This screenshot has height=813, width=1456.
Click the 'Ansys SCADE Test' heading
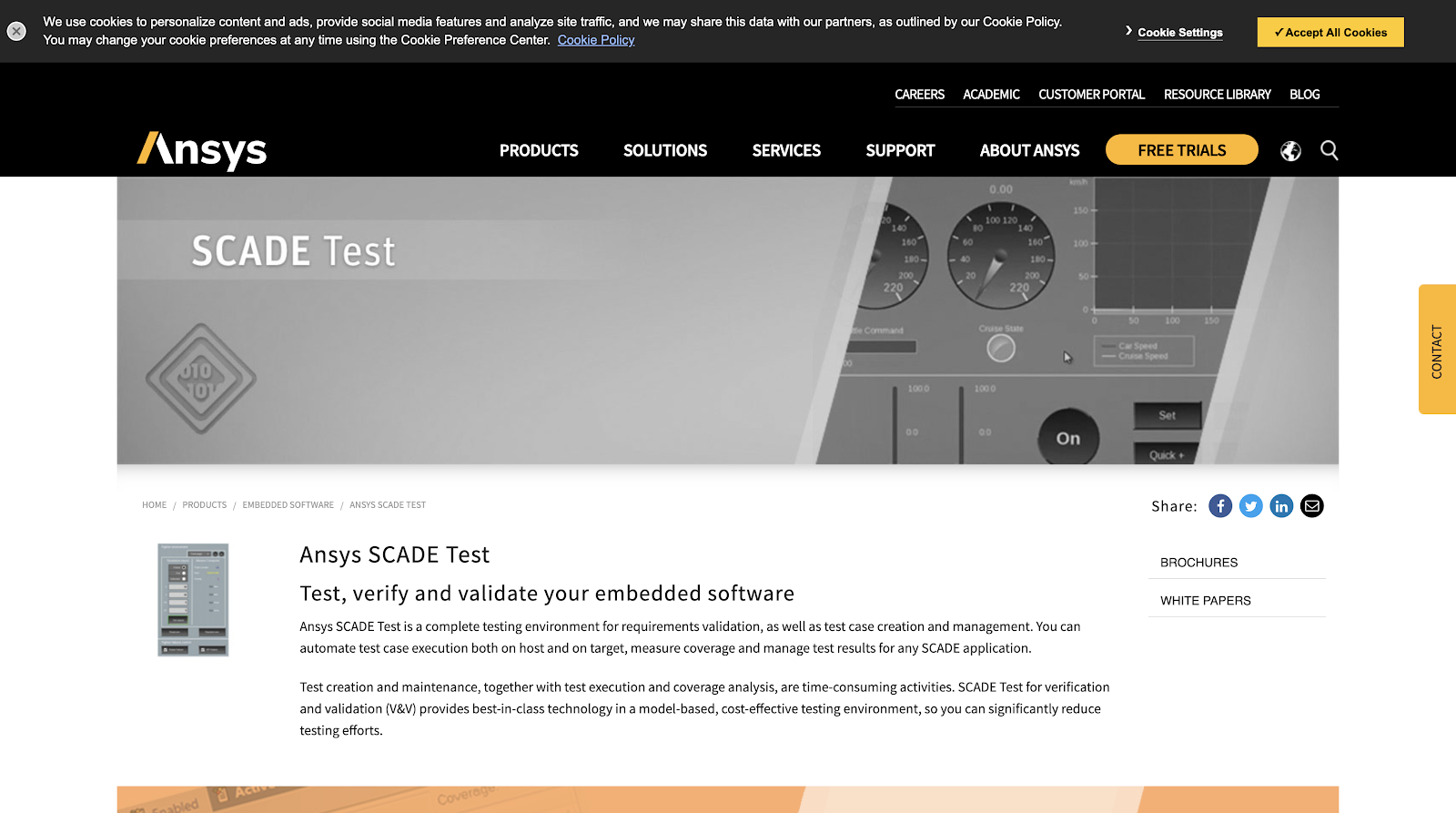[395, 554]
